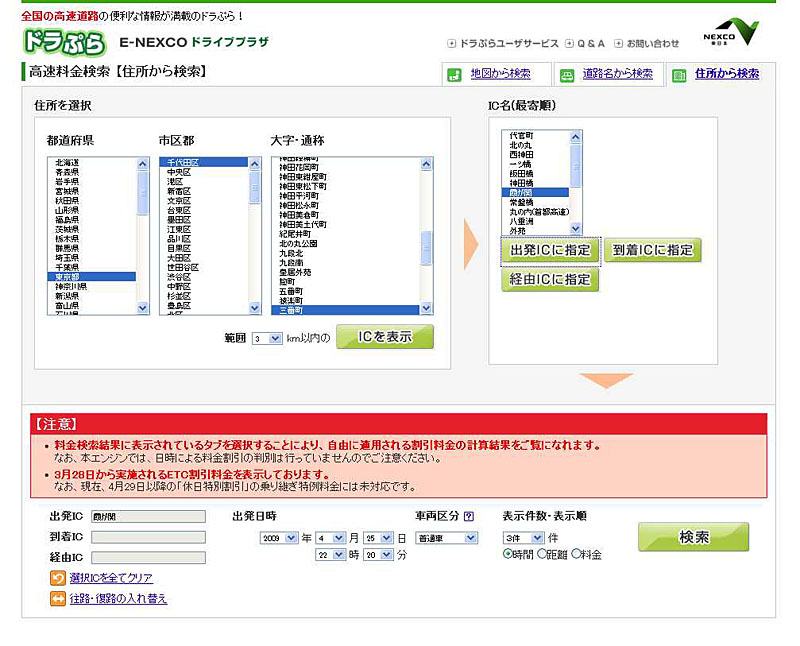Click the plus icon beside Q&A
Image resolution: width=800 pixels, height=646 pixels.
(569, 44)
